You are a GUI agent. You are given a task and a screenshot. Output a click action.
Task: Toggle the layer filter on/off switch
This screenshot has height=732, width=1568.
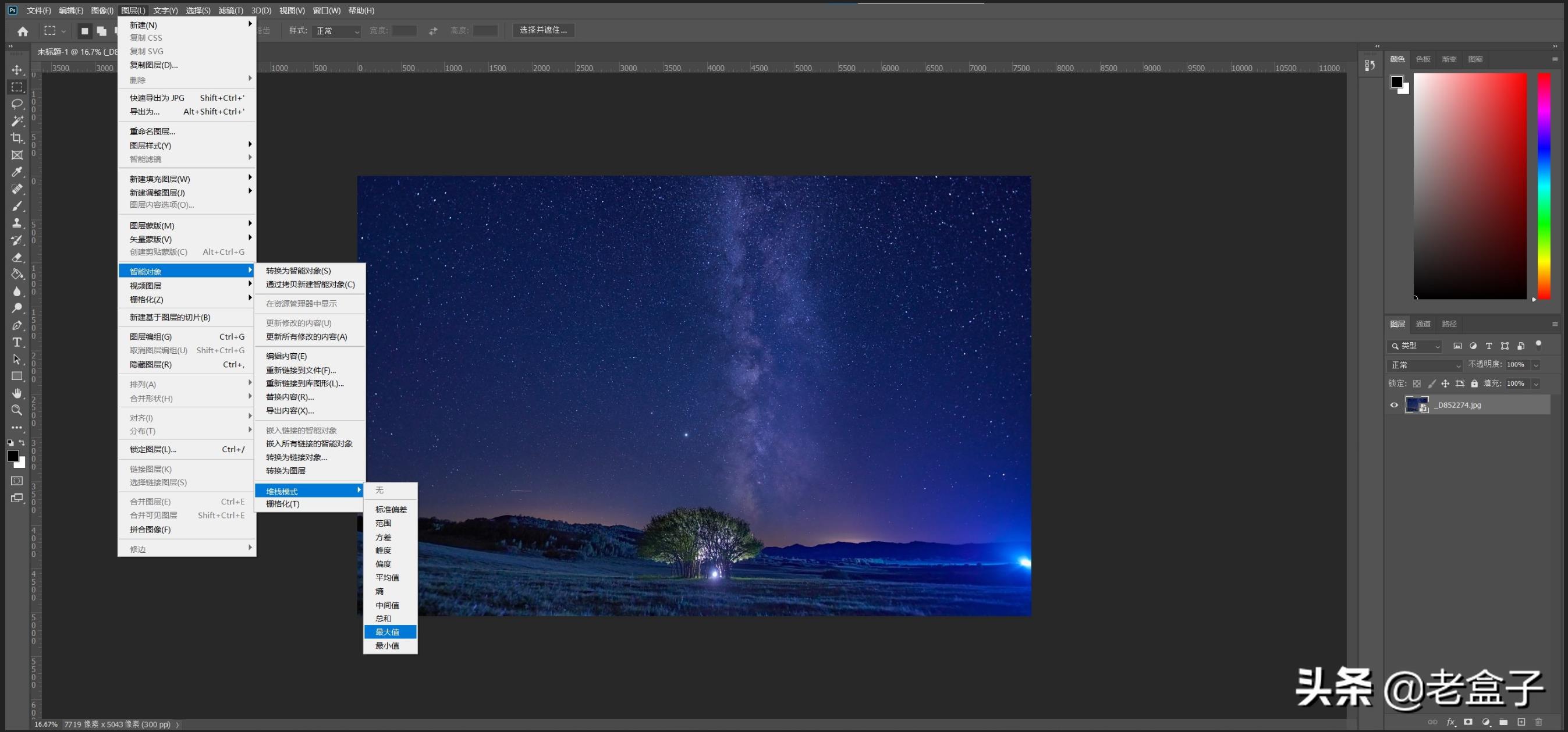[x=1538, y=344]
